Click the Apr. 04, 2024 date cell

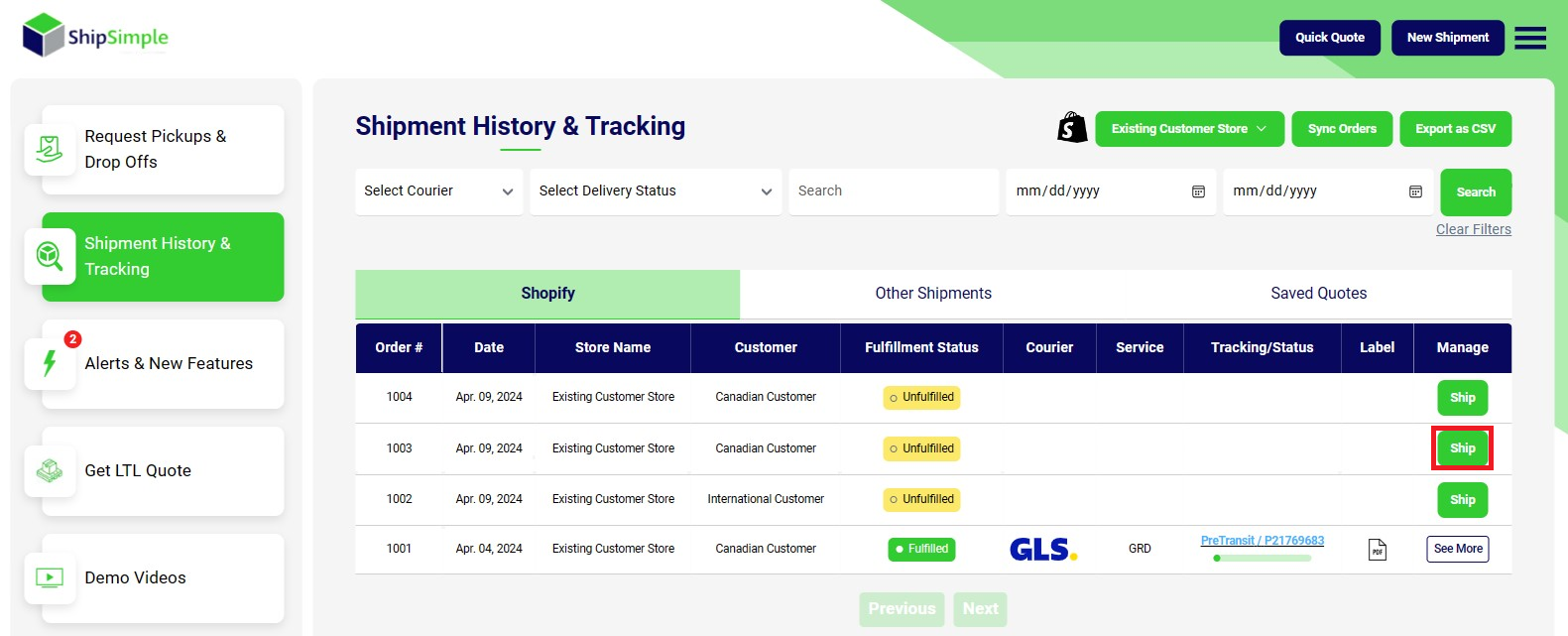[489, 549]
